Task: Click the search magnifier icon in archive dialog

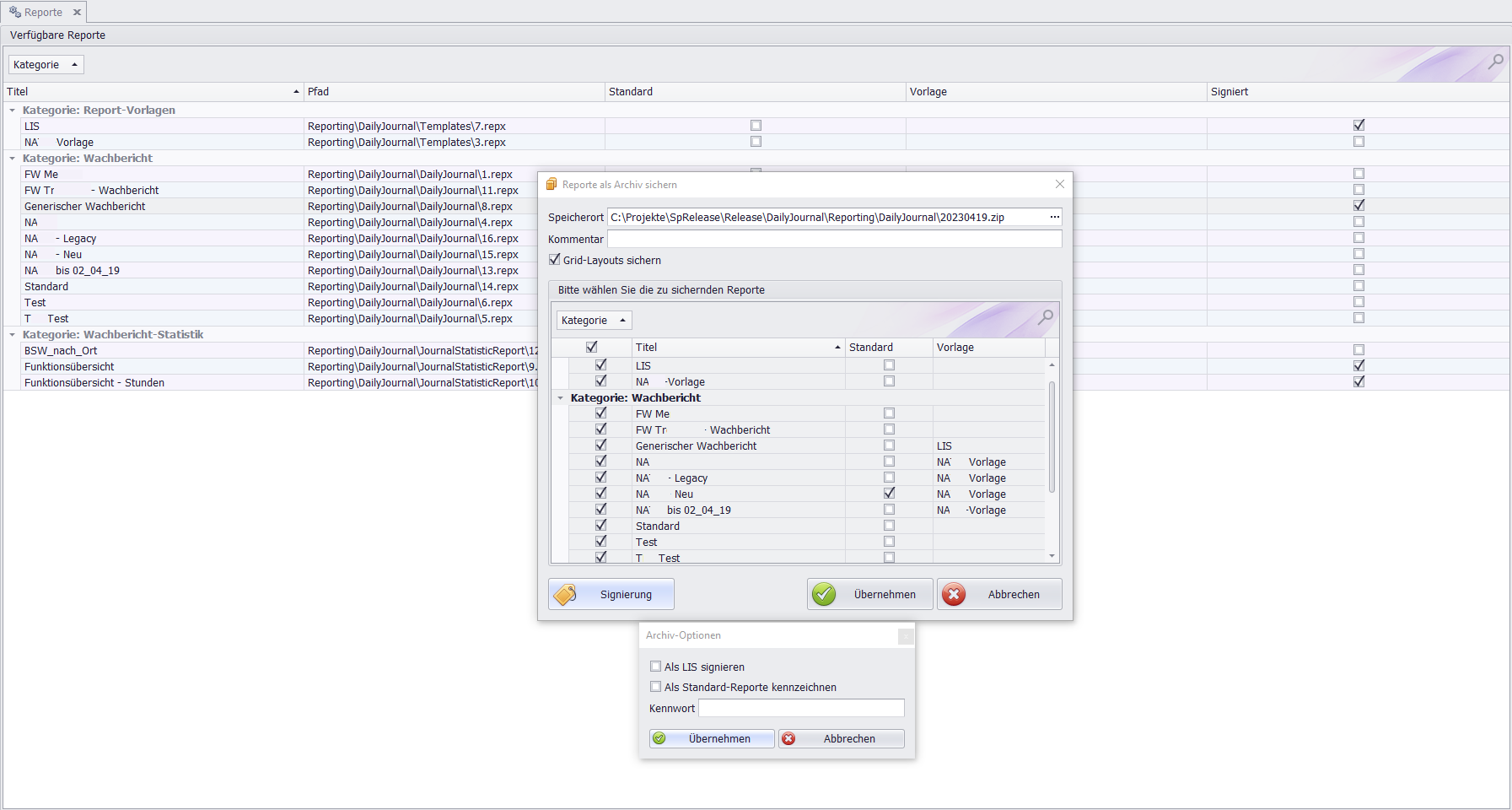Action: point(1045,317)
